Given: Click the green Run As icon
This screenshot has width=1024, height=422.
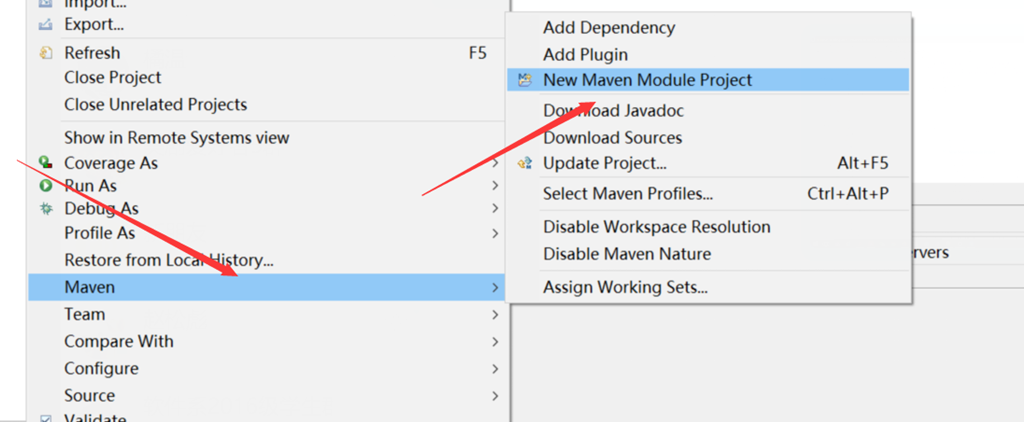Looking at the screenshot, I should 45,186.
